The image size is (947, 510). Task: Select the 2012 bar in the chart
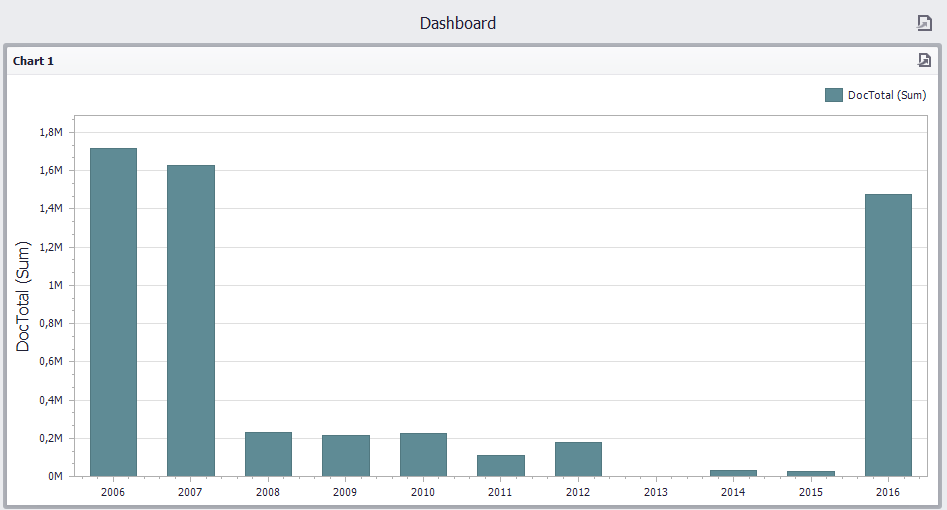(579, 459)
